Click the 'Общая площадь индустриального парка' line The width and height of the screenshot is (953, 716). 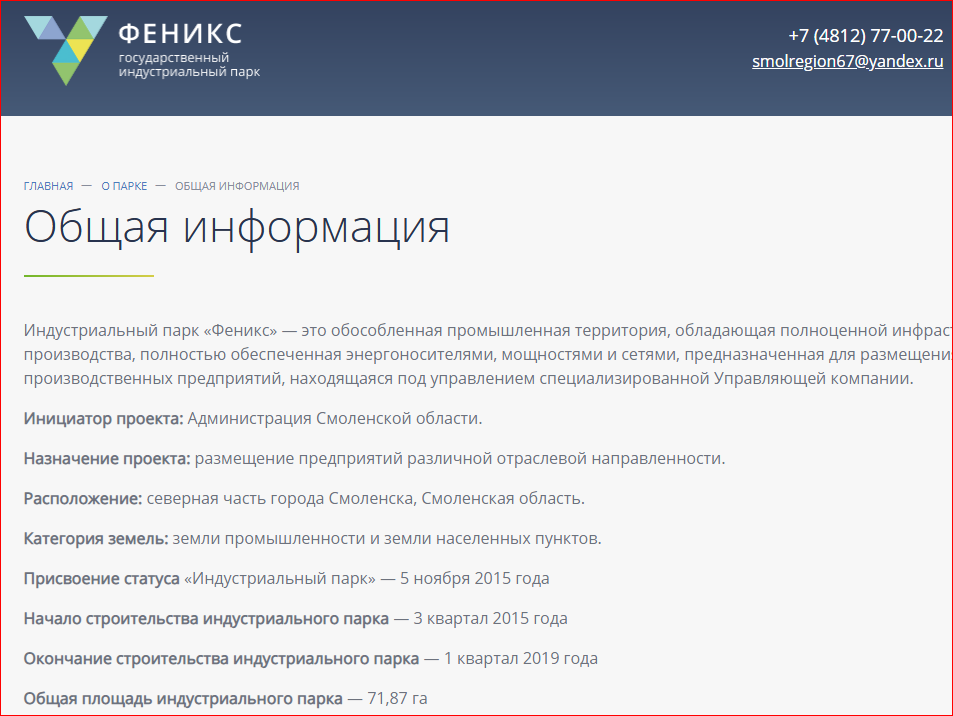(225, 698)
